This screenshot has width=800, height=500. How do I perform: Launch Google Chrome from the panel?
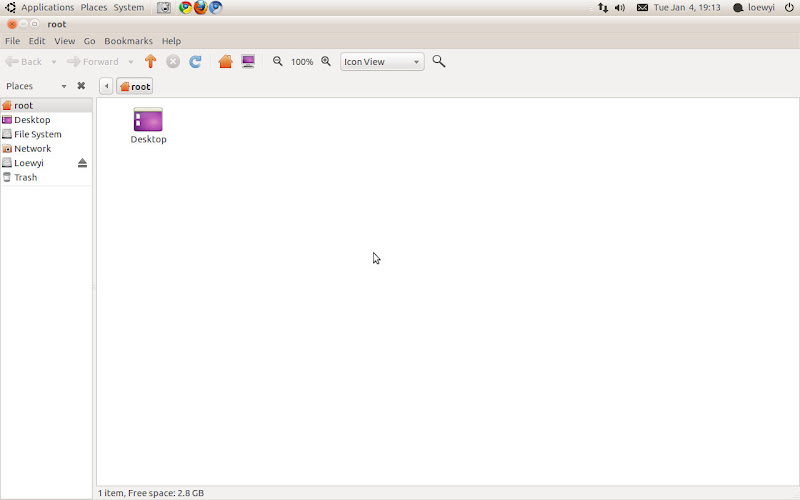point(185,7)
